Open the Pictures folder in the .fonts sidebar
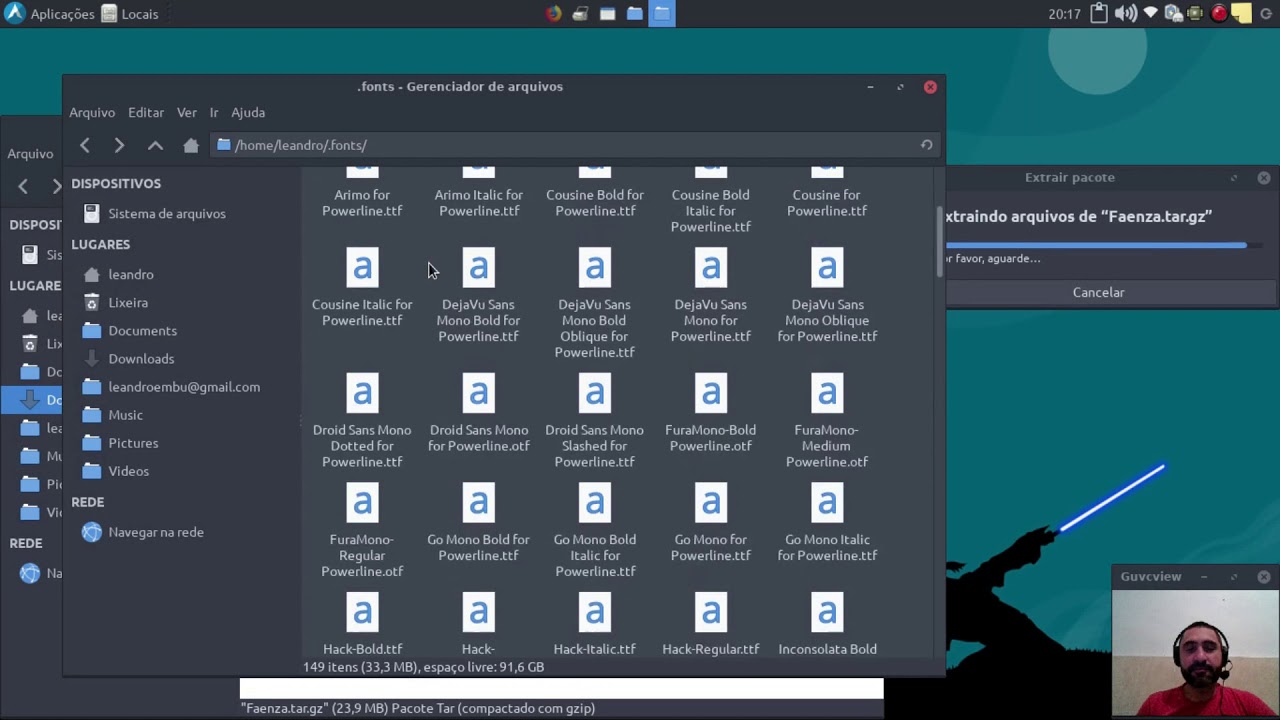This screenshot has height=720, width=1280. (x=122, y=442)
